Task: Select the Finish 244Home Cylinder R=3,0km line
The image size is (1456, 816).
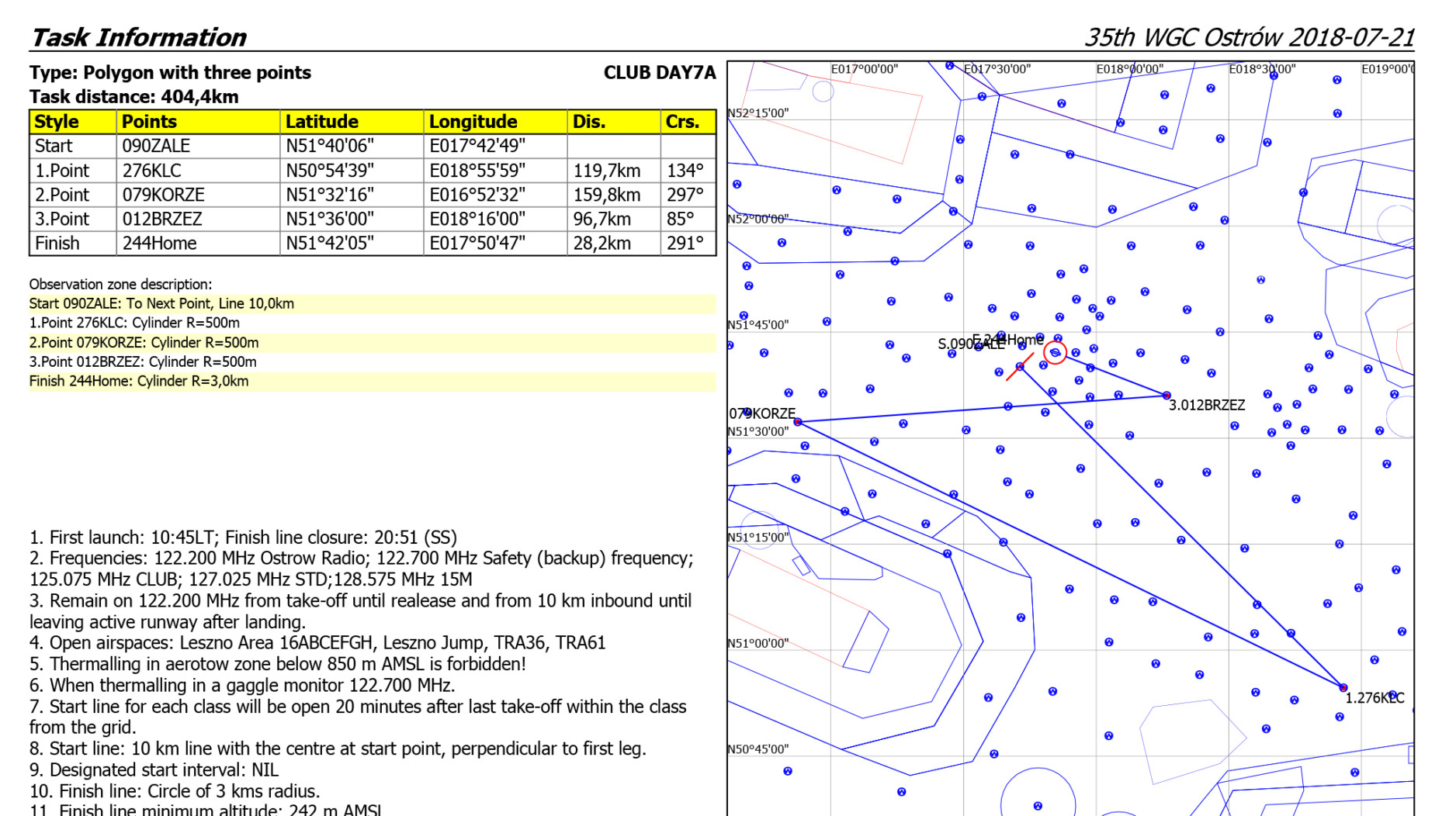Action: tap(139, 382)
